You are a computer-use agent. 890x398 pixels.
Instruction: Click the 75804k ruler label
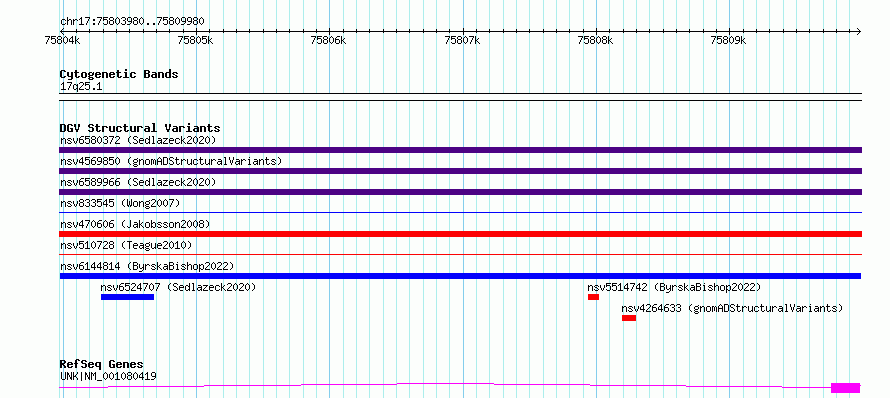62,40
